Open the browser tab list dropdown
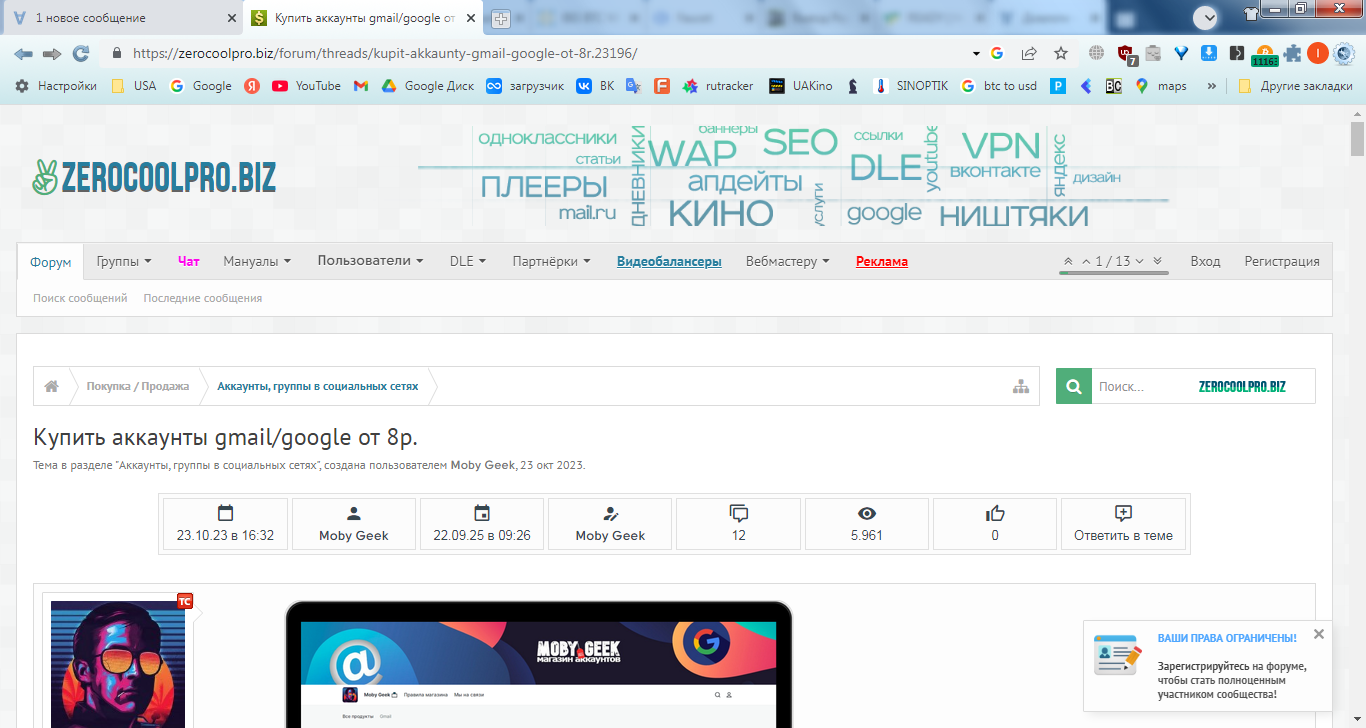 pos(1207,16)
